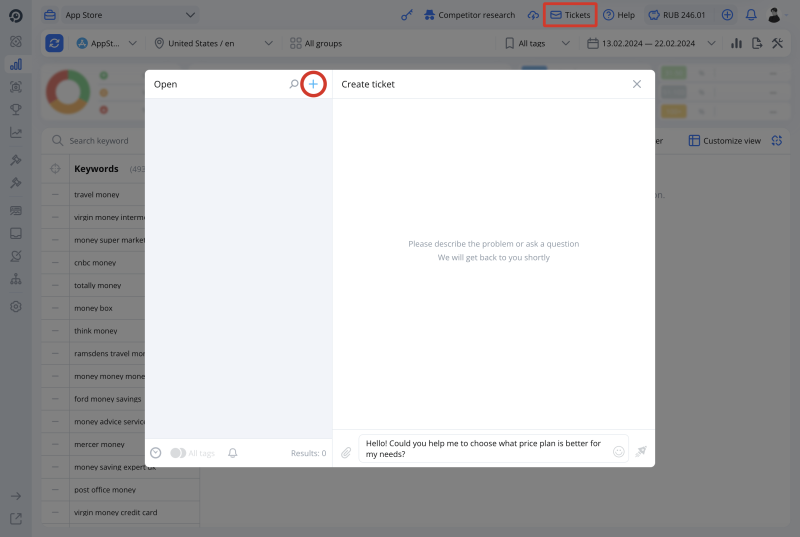This screenshot has height=537, width=800.
Task: Click the clock icon in tickets footer
Action: click(156, 453)
